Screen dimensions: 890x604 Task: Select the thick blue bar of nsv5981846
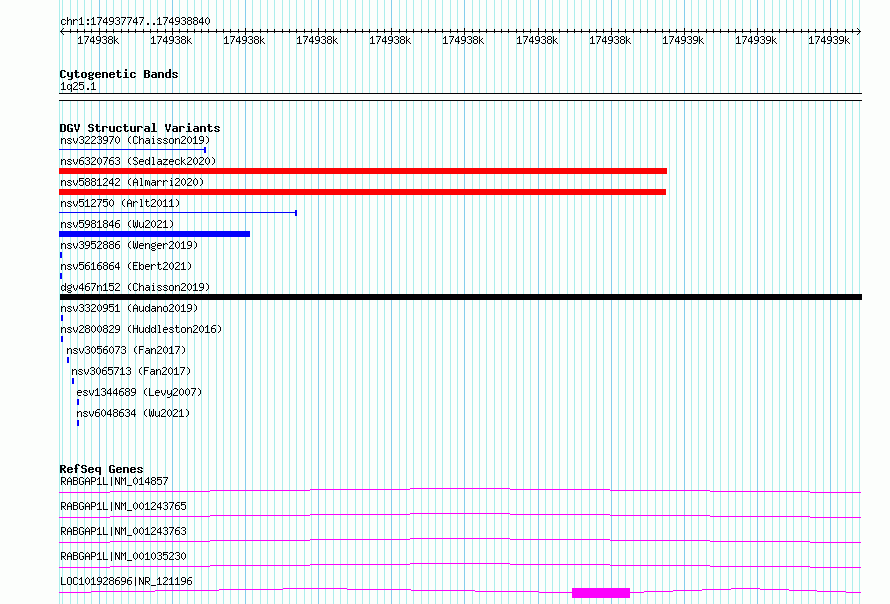pyautogui.click(x=154, y=234)
